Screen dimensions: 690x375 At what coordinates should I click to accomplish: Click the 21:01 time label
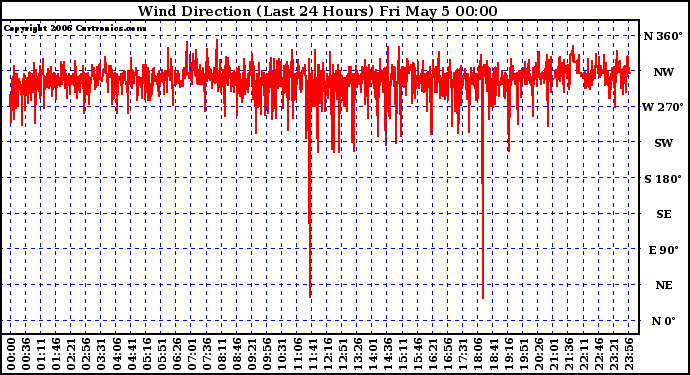pyautogui.click(x=553, y=354)
